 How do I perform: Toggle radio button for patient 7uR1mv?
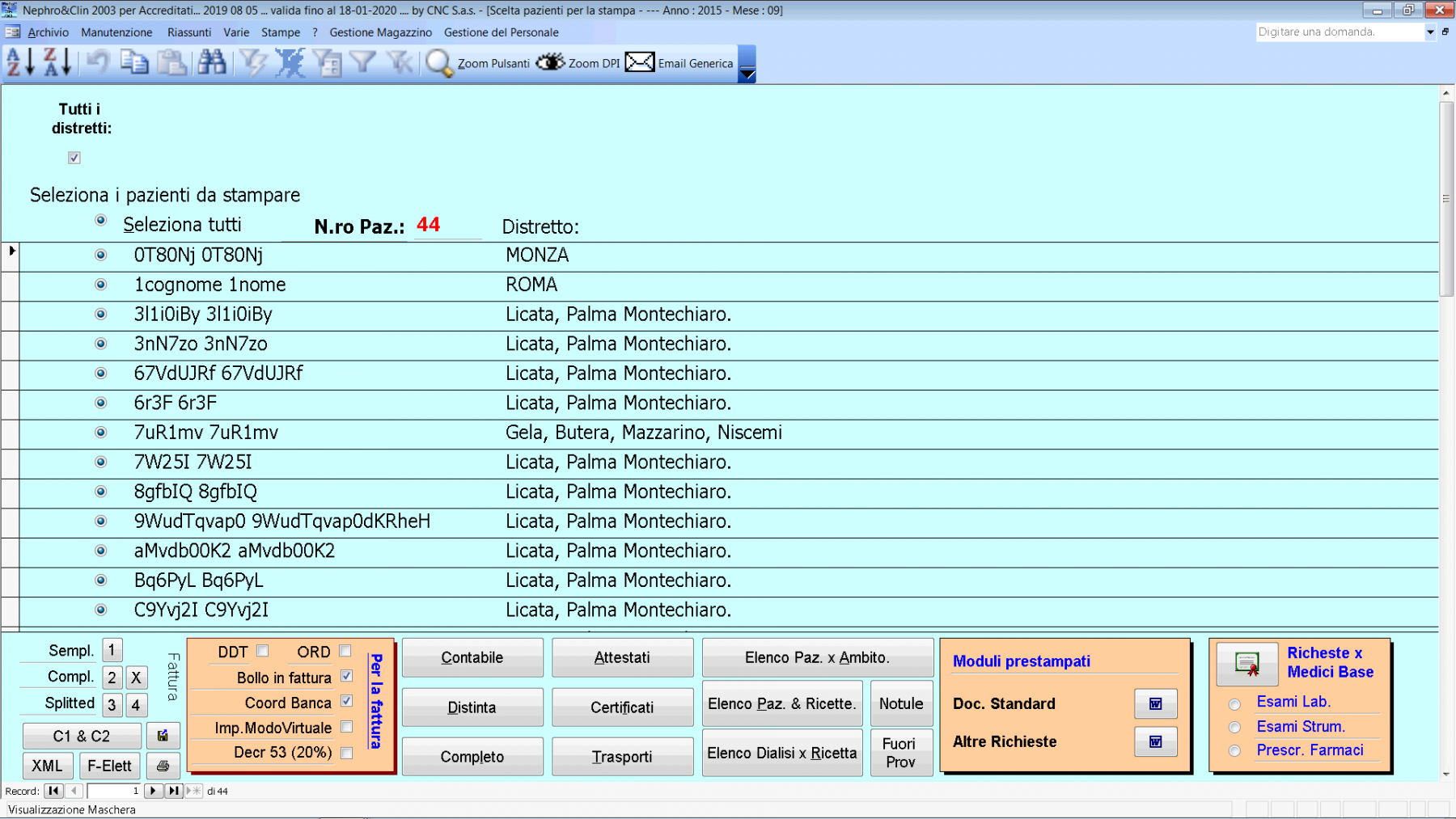coord(101,433)
